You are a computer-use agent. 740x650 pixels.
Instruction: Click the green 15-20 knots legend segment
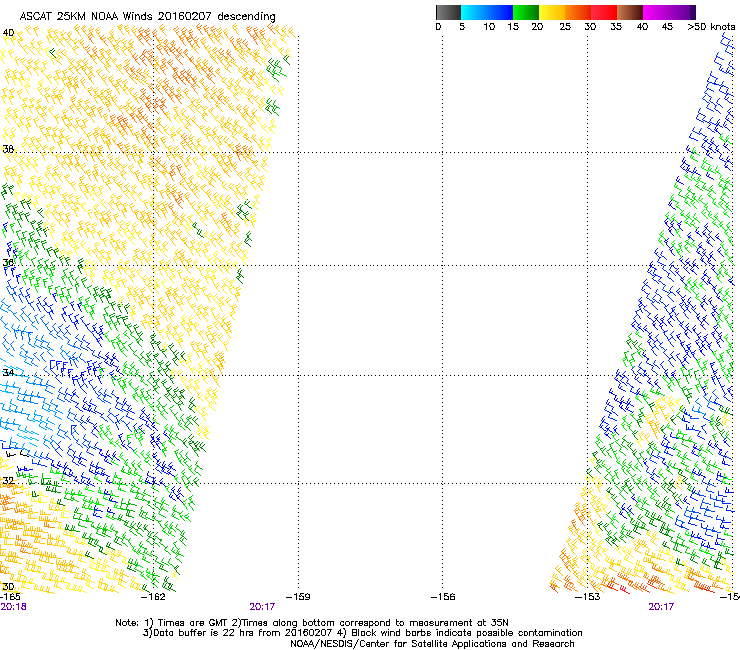coord(526,12)
